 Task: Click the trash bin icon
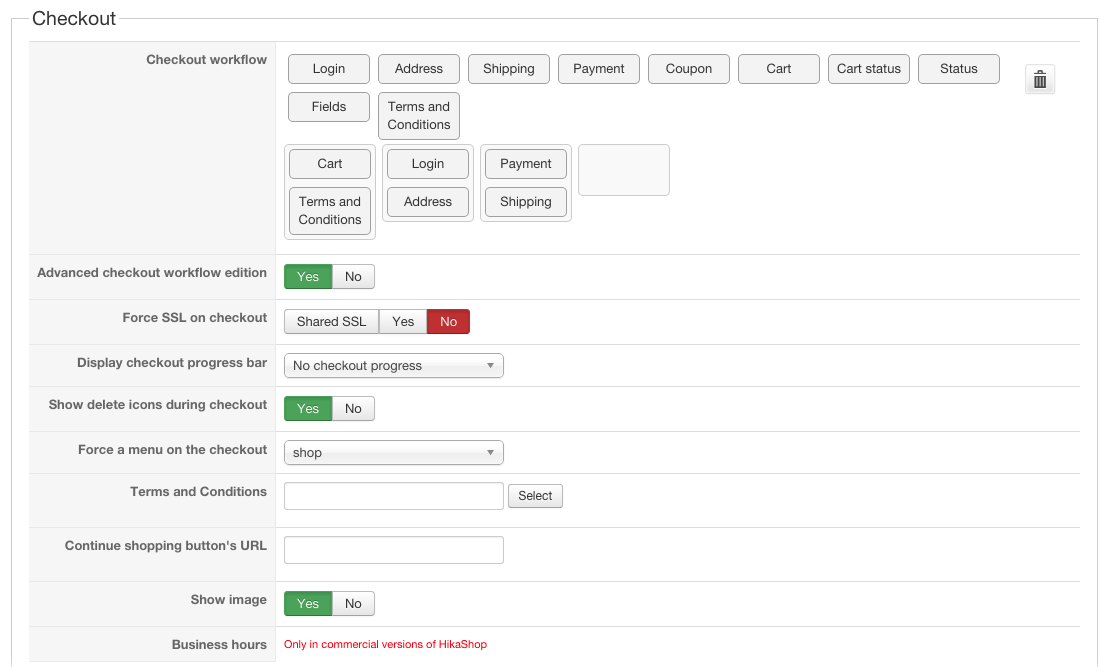(x=1040, y=80)
